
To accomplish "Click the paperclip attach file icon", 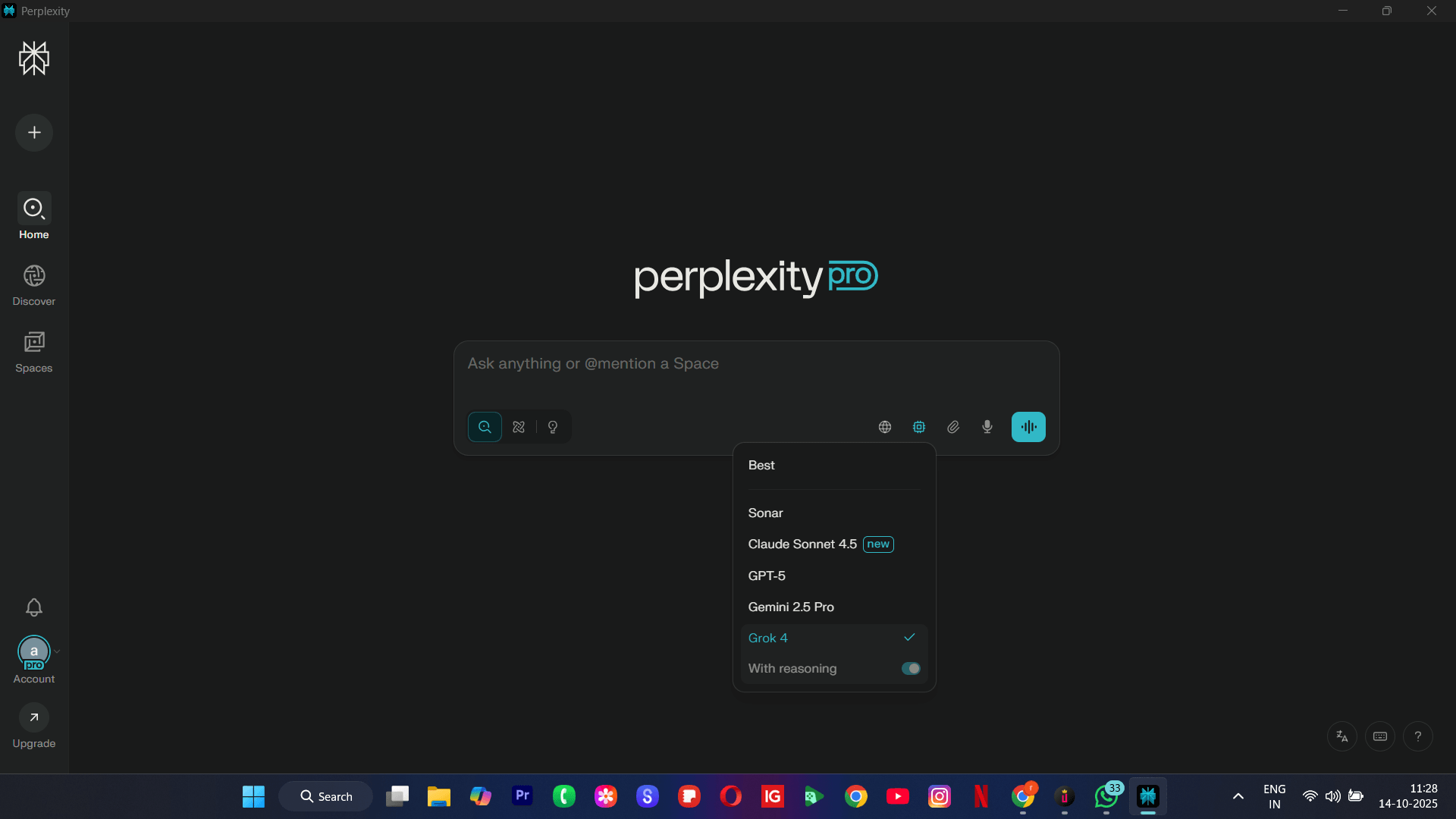I will pyautogui.click(x=953, y=427).
